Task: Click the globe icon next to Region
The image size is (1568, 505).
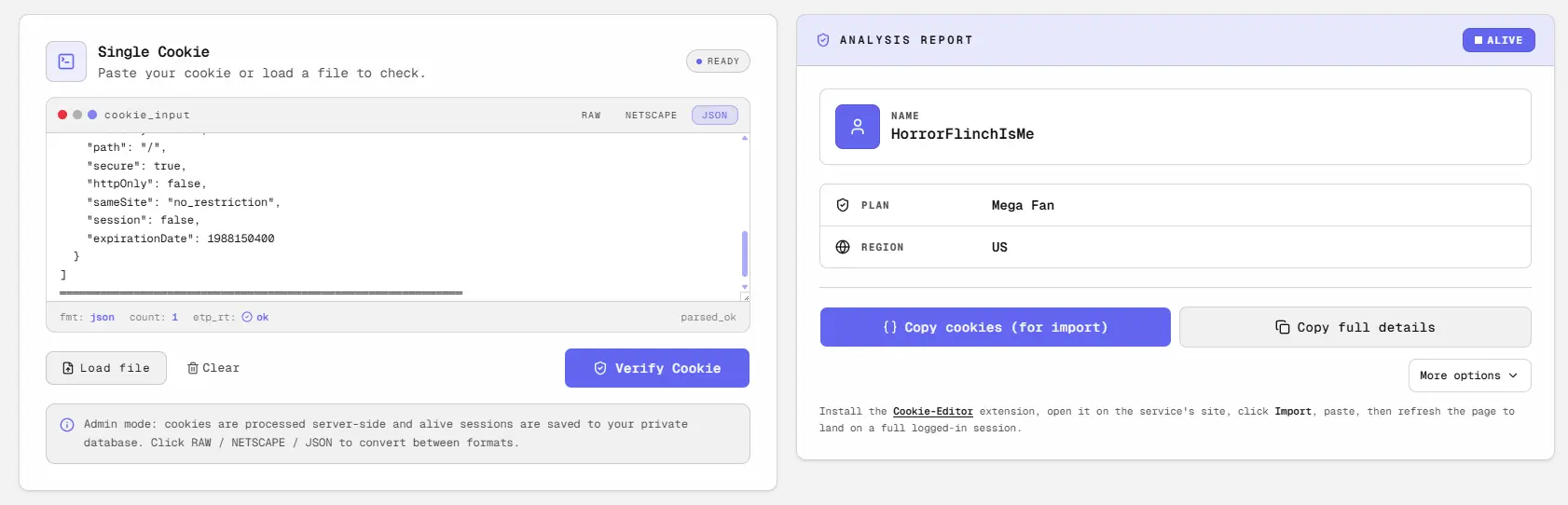Action: tap(843, 247)
